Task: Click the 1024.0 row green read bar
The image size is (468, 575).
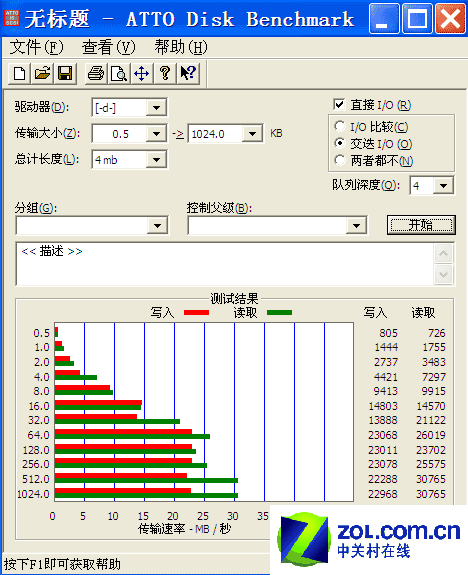Action: (x=146, y=495)
